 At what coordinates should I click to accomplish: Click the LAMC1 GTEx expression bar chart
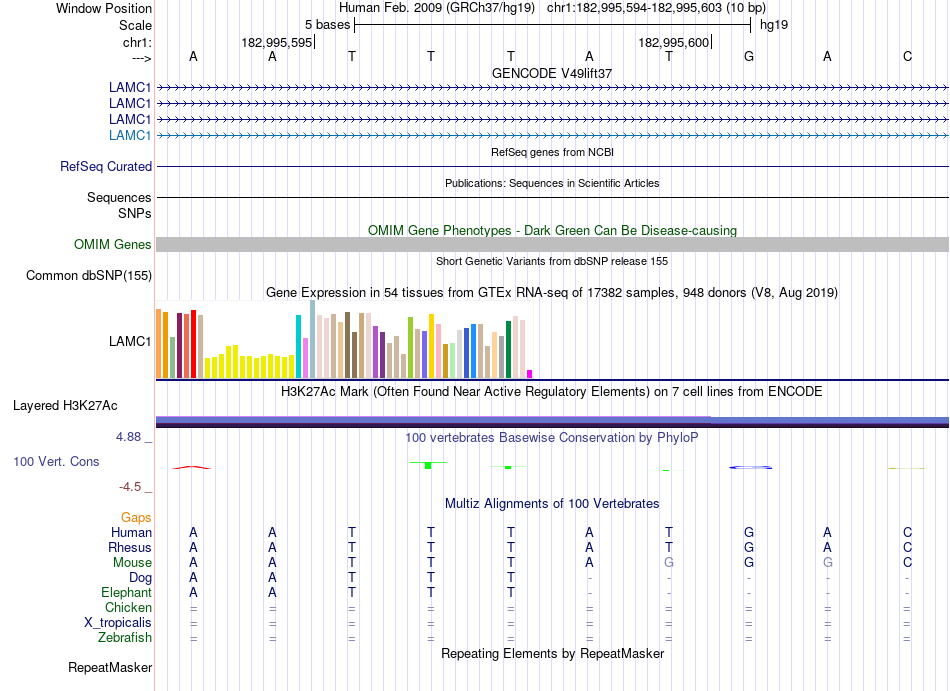(344, 339)
